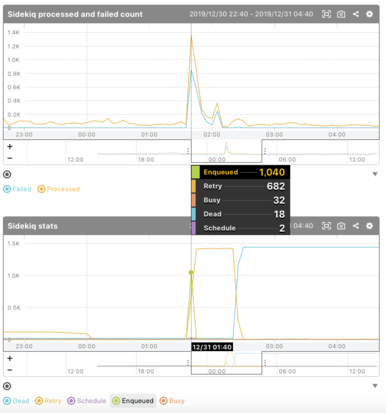
Task: Click the Busy legend label
Action: click(x=177, y=401)
